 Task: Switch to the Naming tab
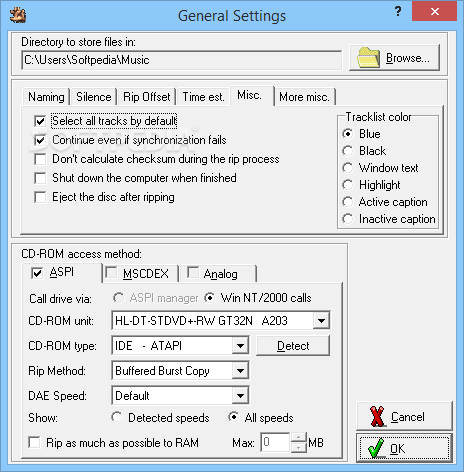(x=46, y=97)
